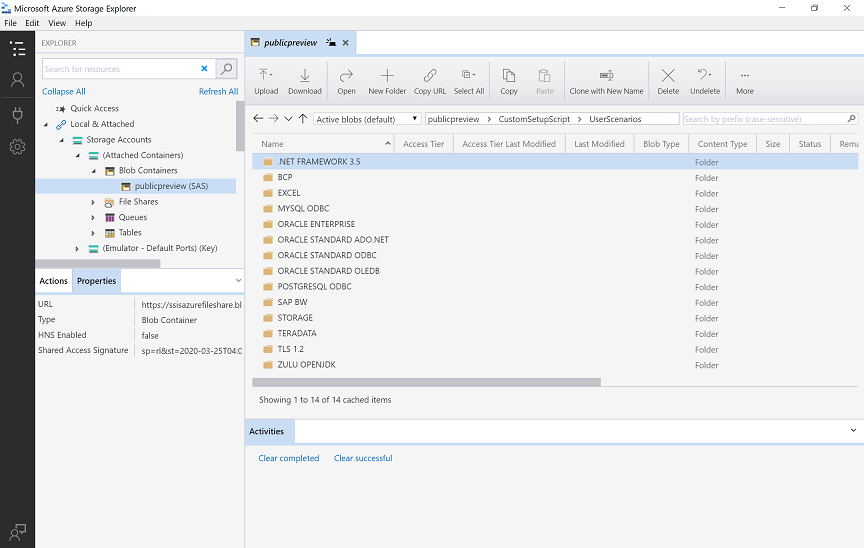
Task: Click the Copy URL icon
Action: point(429,79)
